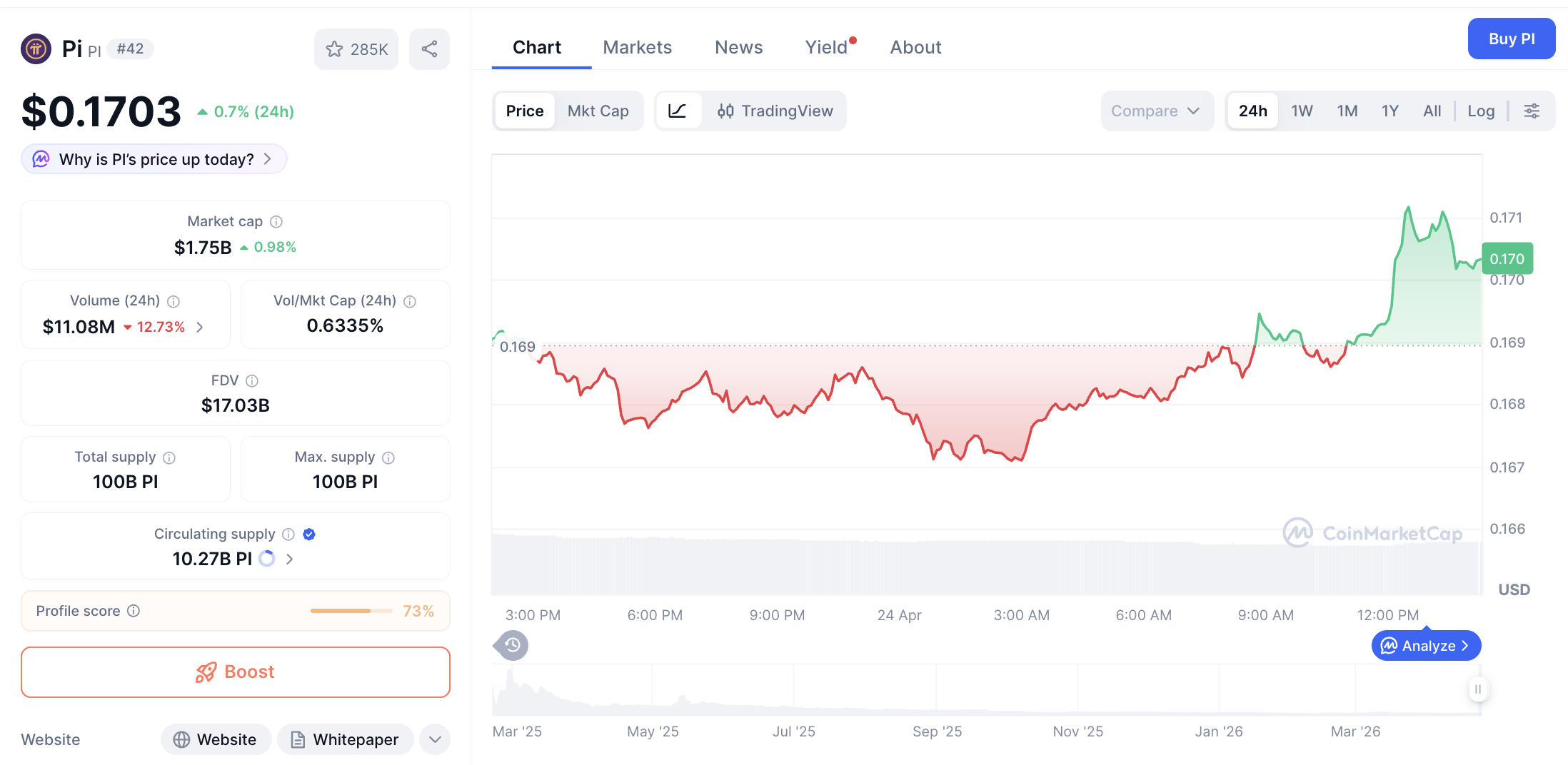Open the Whitepaper document

coord(346,739)
